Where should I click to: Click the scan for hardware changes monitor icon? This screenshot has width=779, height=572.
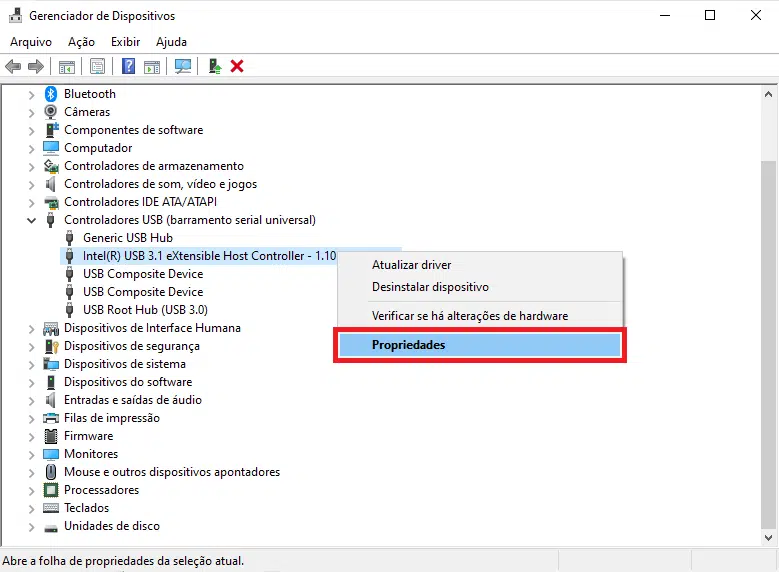tap(183, 66)
